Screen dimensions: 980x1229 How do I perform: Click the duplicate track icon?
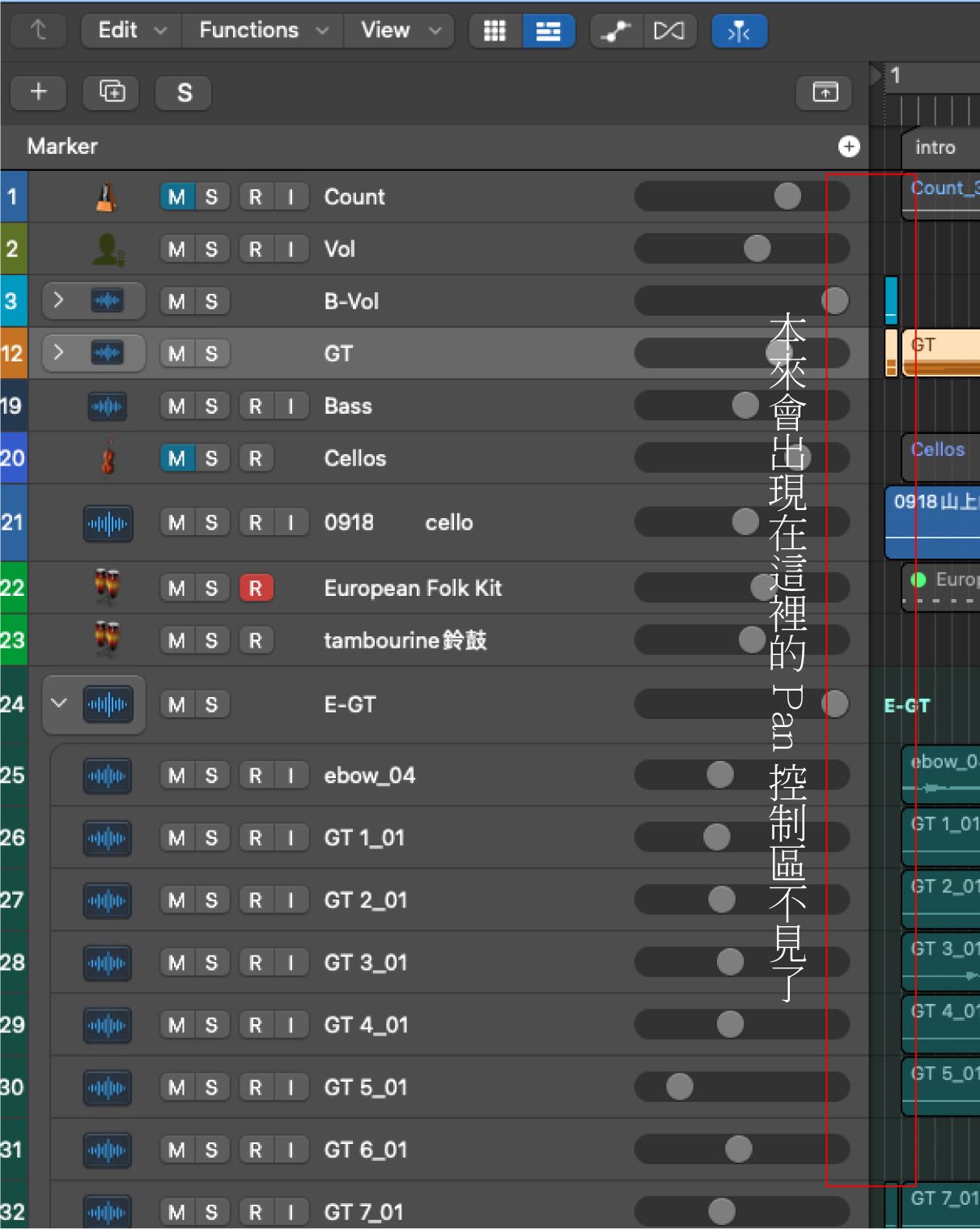111,92
